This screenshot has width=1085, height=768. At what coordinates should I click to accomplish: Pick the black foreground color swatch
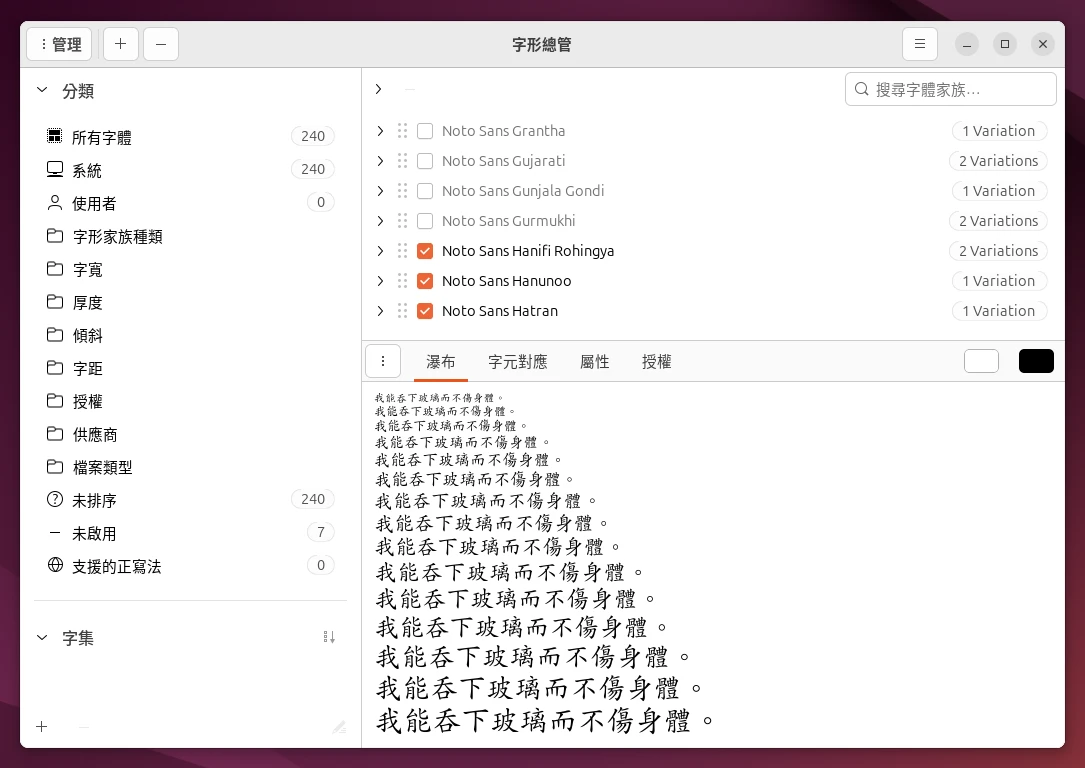[1036, 361]
